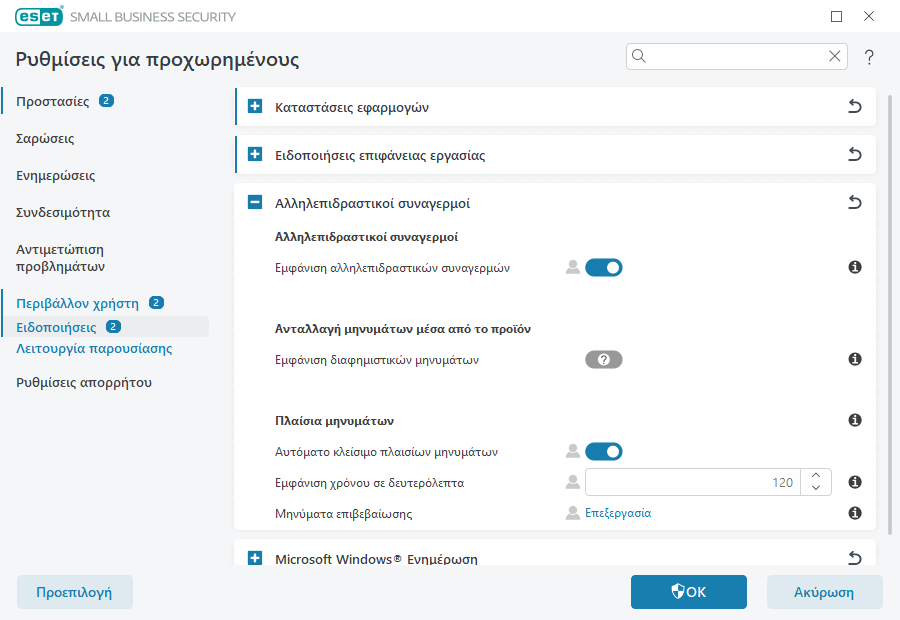
Task: Show info for Εμφάνιση αλληλεπιδραστικών συναγερμών
Action: pyautogui.click(x=855, y=268)
